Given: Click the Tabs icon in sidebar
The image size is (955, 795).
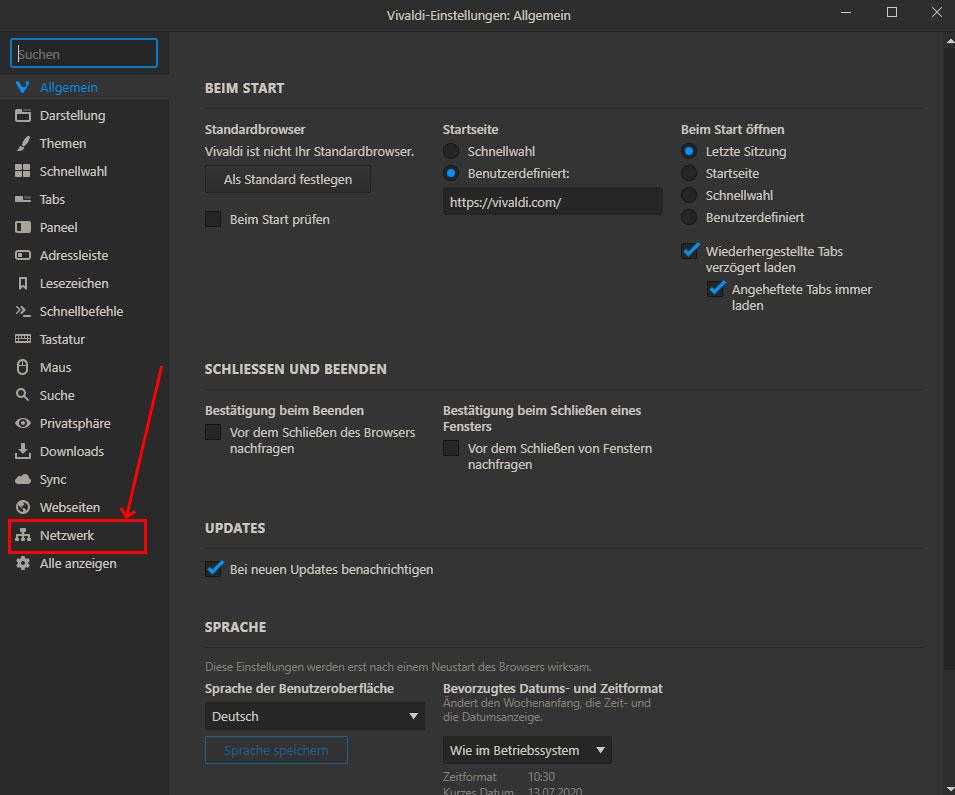Looking at the screenshot, I should [x=23, y=199].
